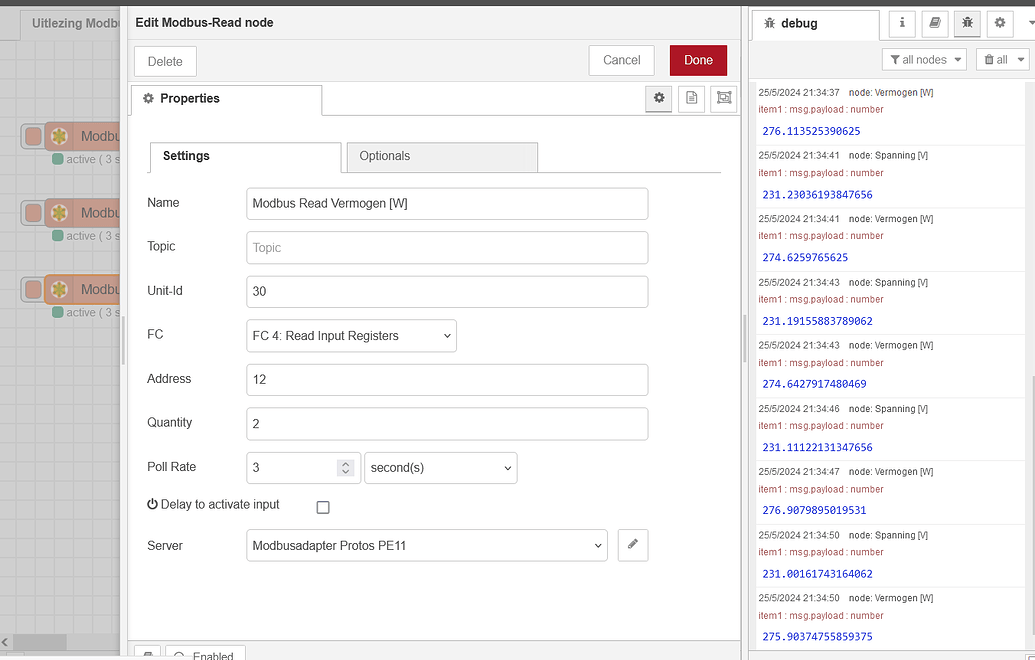Open all nodes filter dropdown
The height and width of the screenshot is (660, 1035).
(x=924, y=59)
